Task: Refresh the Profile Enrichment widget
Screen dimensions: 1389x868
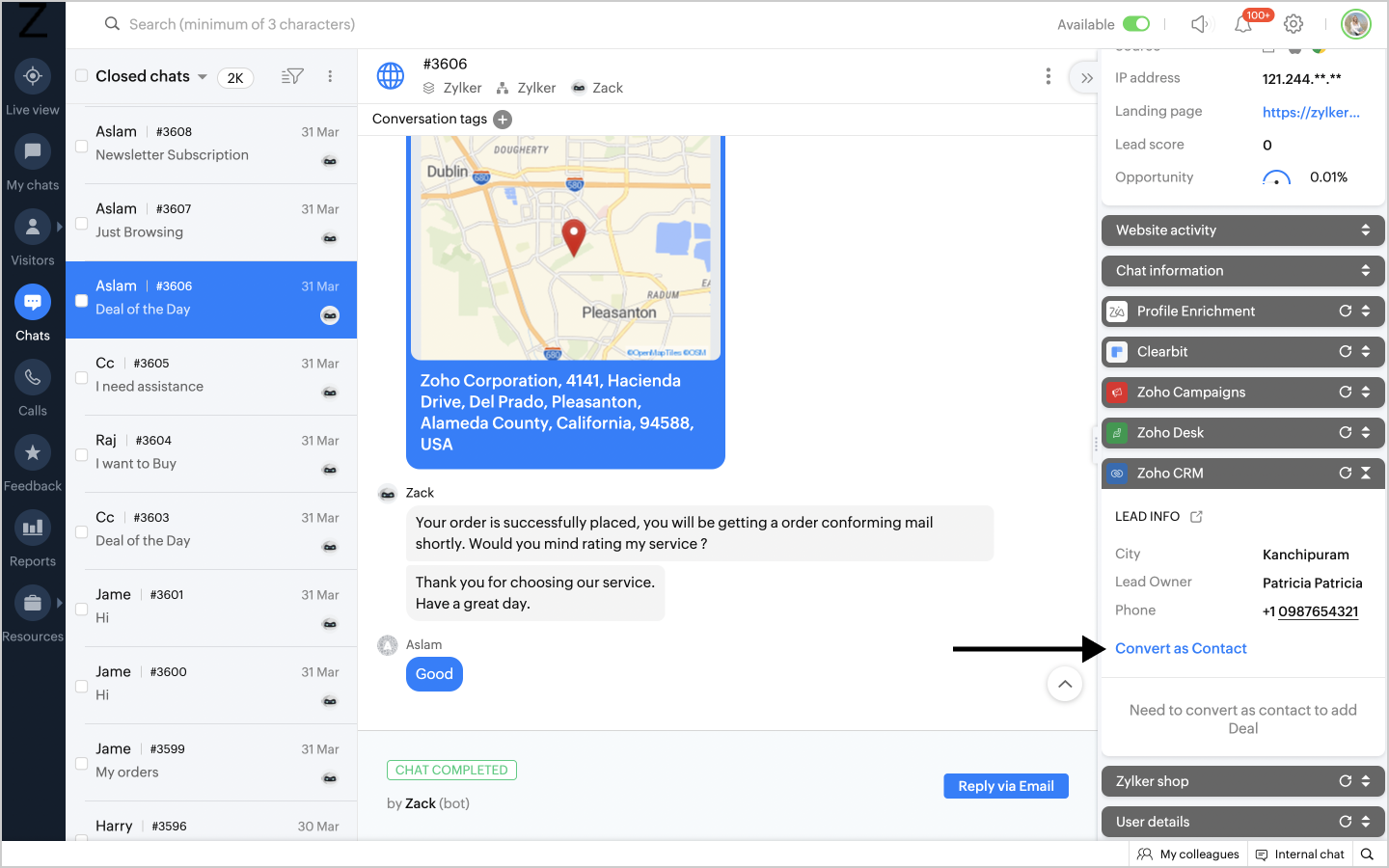Action: (1346, 311)
